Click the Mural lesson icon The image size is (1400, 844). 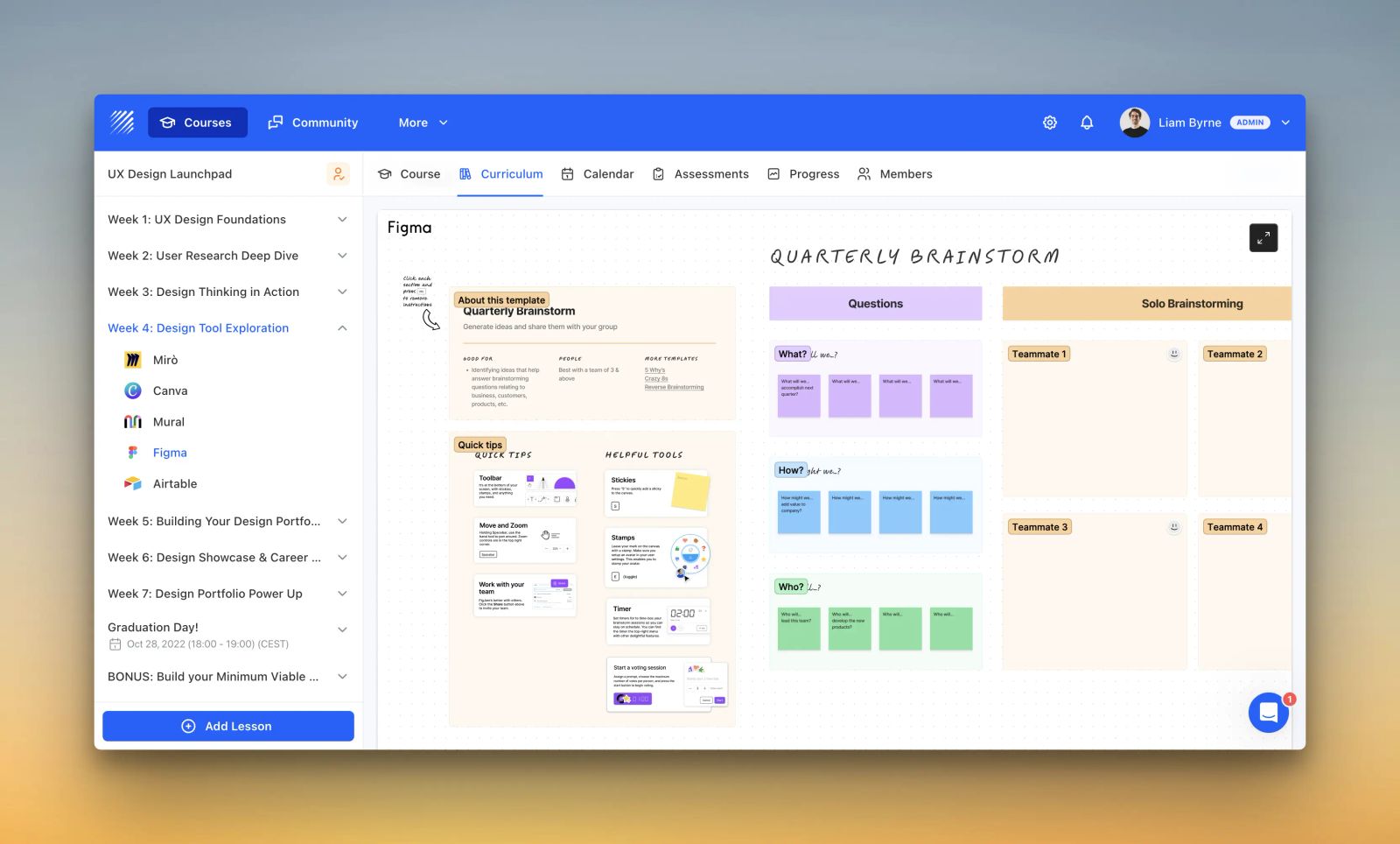[133, 422]
